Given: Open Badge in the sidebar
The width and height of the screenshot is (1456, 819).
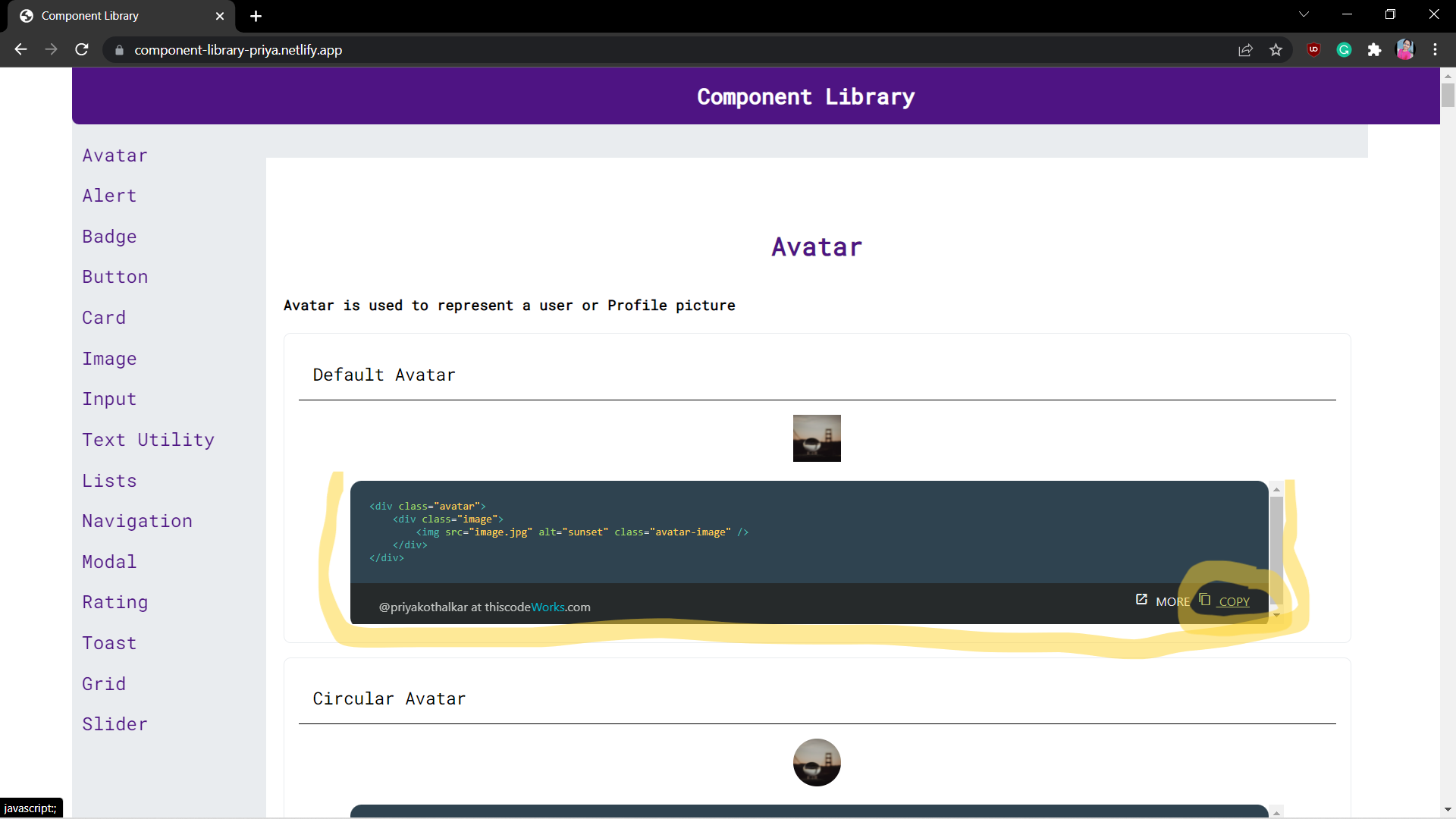Looking at the screenshot, I should point(110,237).
